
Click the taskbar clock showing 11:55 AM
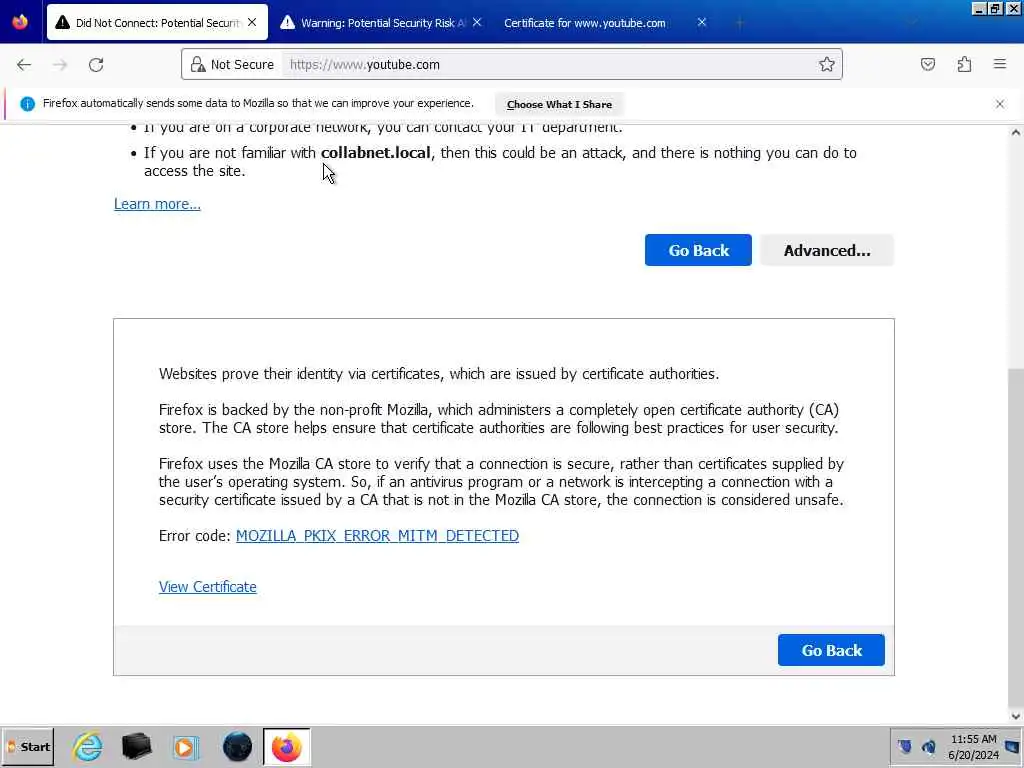point(973,746)
